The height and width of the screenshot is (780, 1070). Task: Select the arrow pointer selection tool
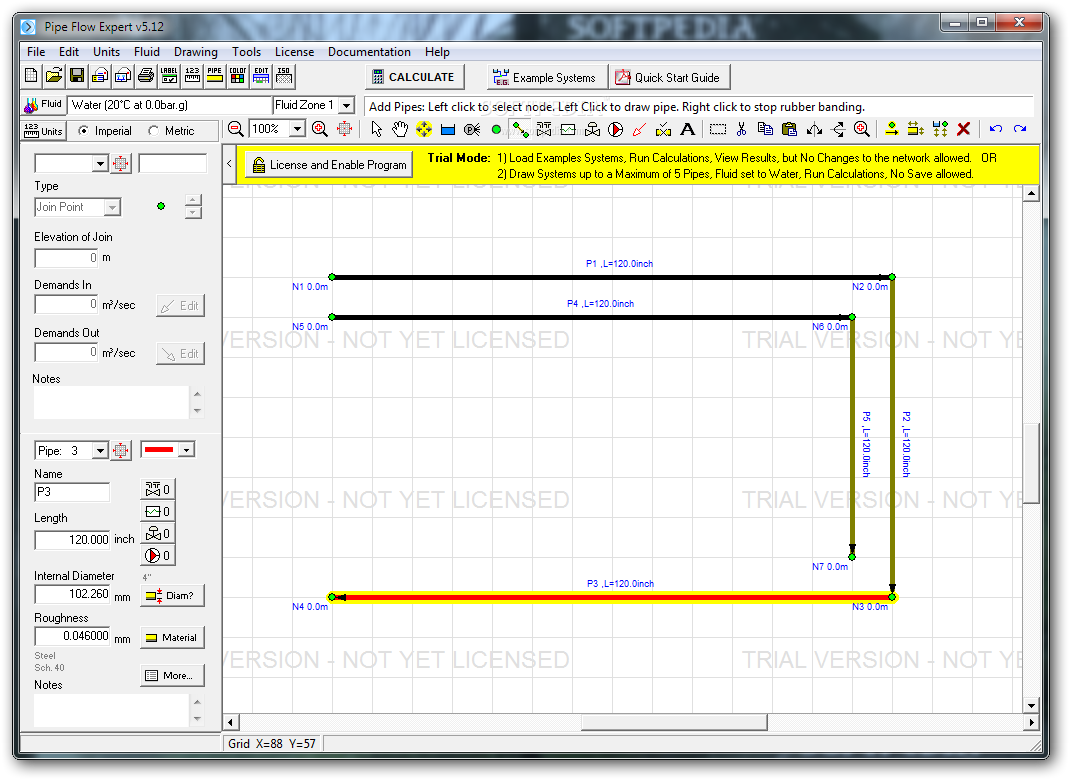point(376,129)
